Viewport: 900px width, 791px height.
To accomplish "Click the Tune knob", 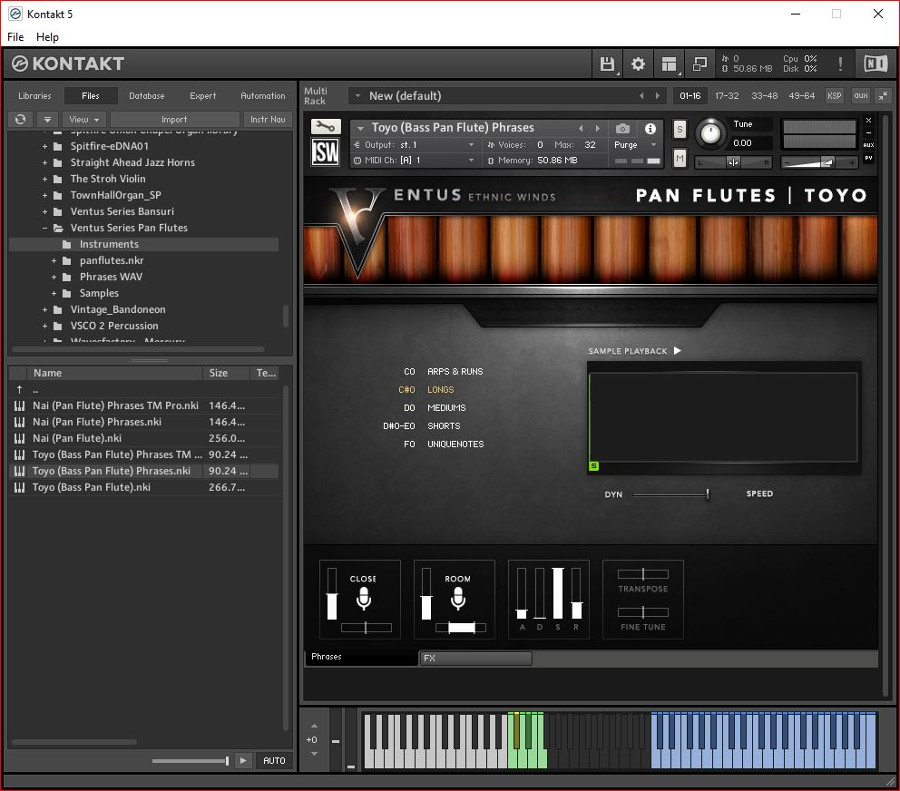I will [x=711, y=133].
